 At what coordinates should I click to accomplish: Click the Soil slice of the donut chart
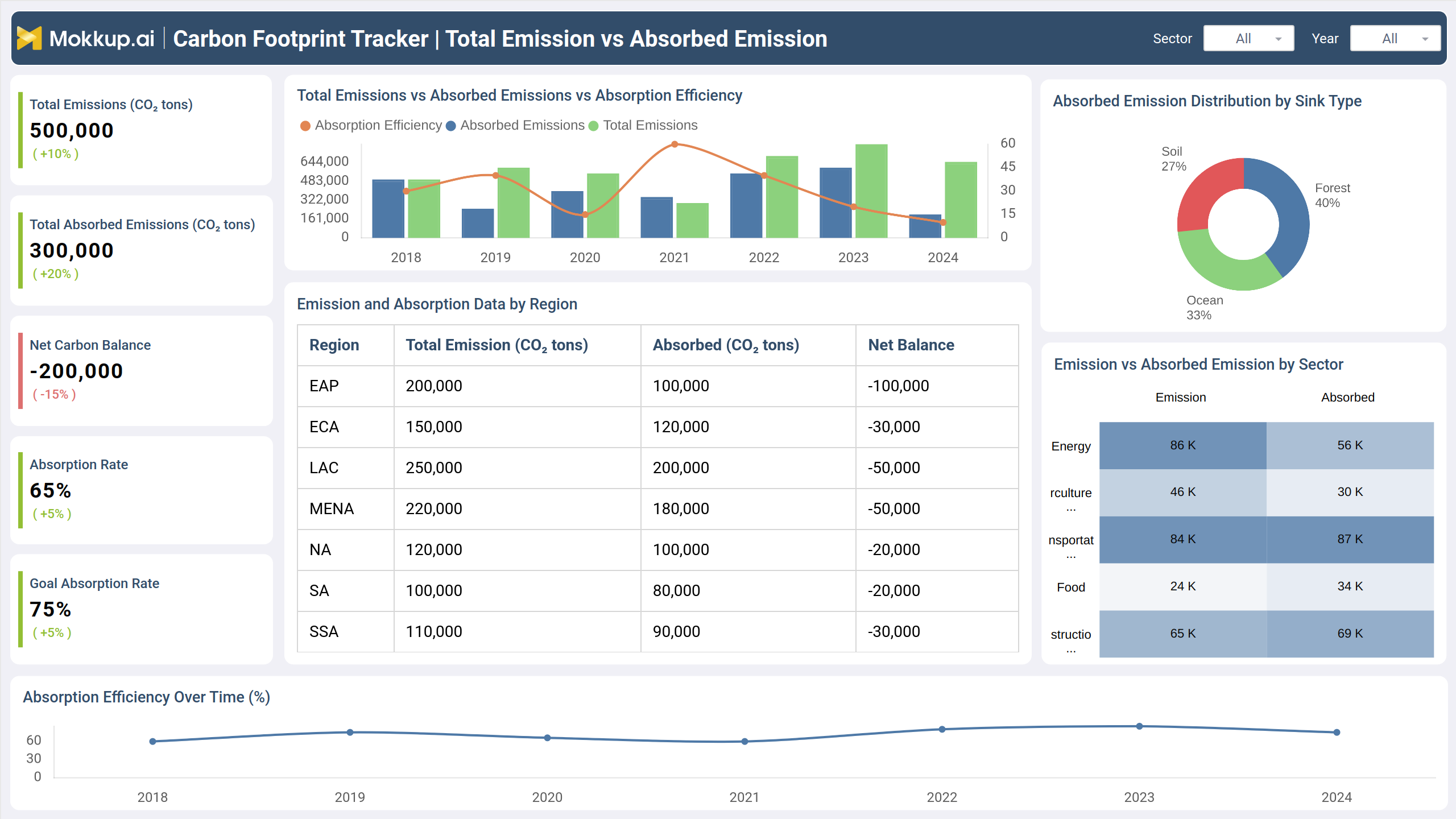(1205, 193)
